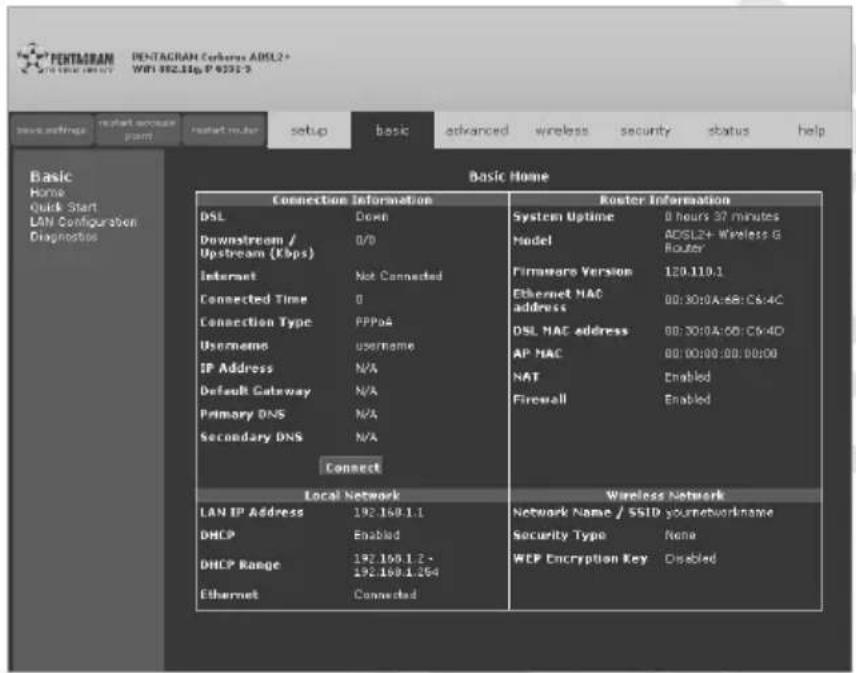856x673 pixels.
Task: Open the help tab
Action: 811,130
